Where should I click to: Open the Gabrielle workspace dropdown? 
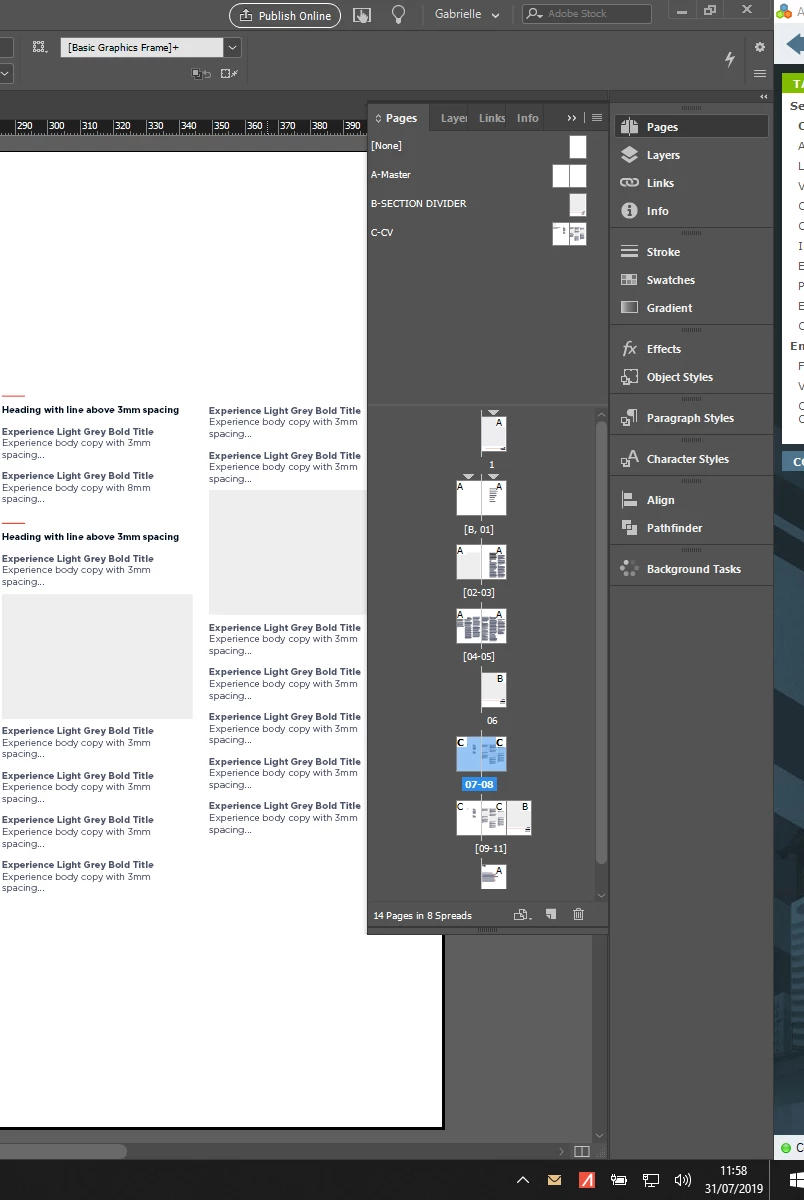467,14
